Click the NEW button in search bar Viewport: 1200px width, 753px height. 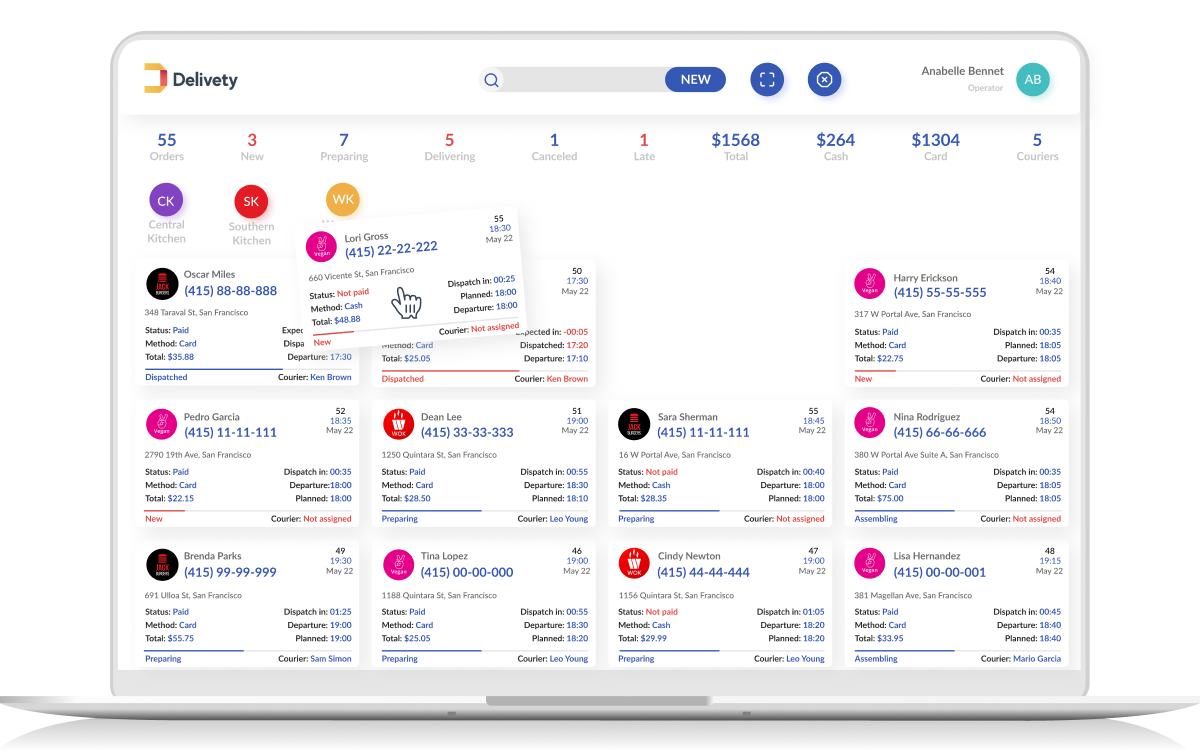695,80
